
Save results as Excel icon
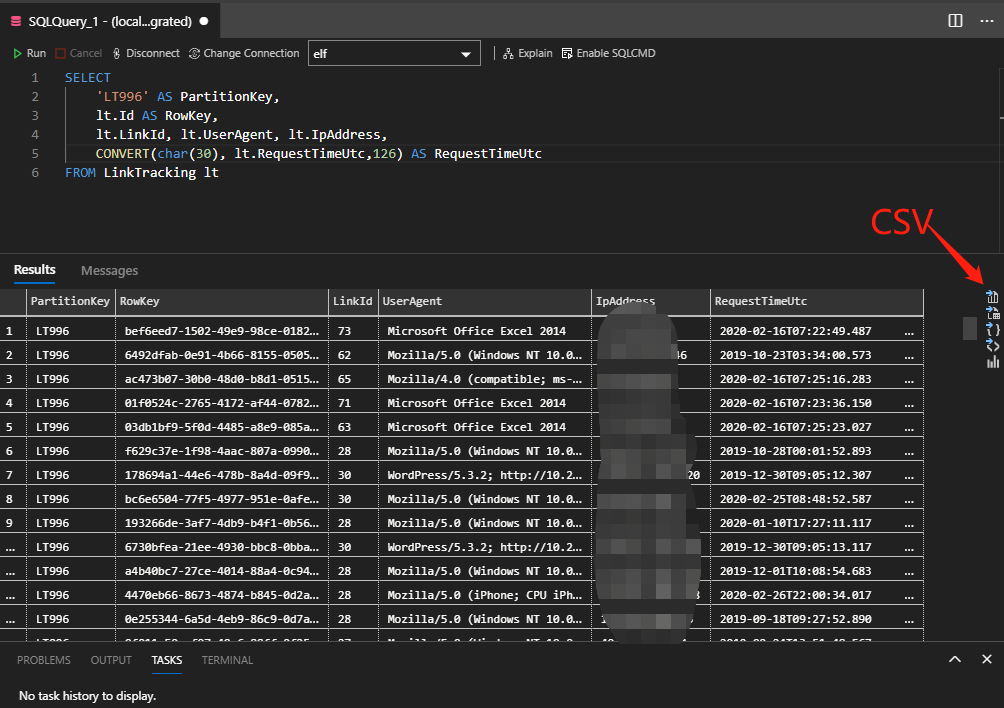point(992,313)
